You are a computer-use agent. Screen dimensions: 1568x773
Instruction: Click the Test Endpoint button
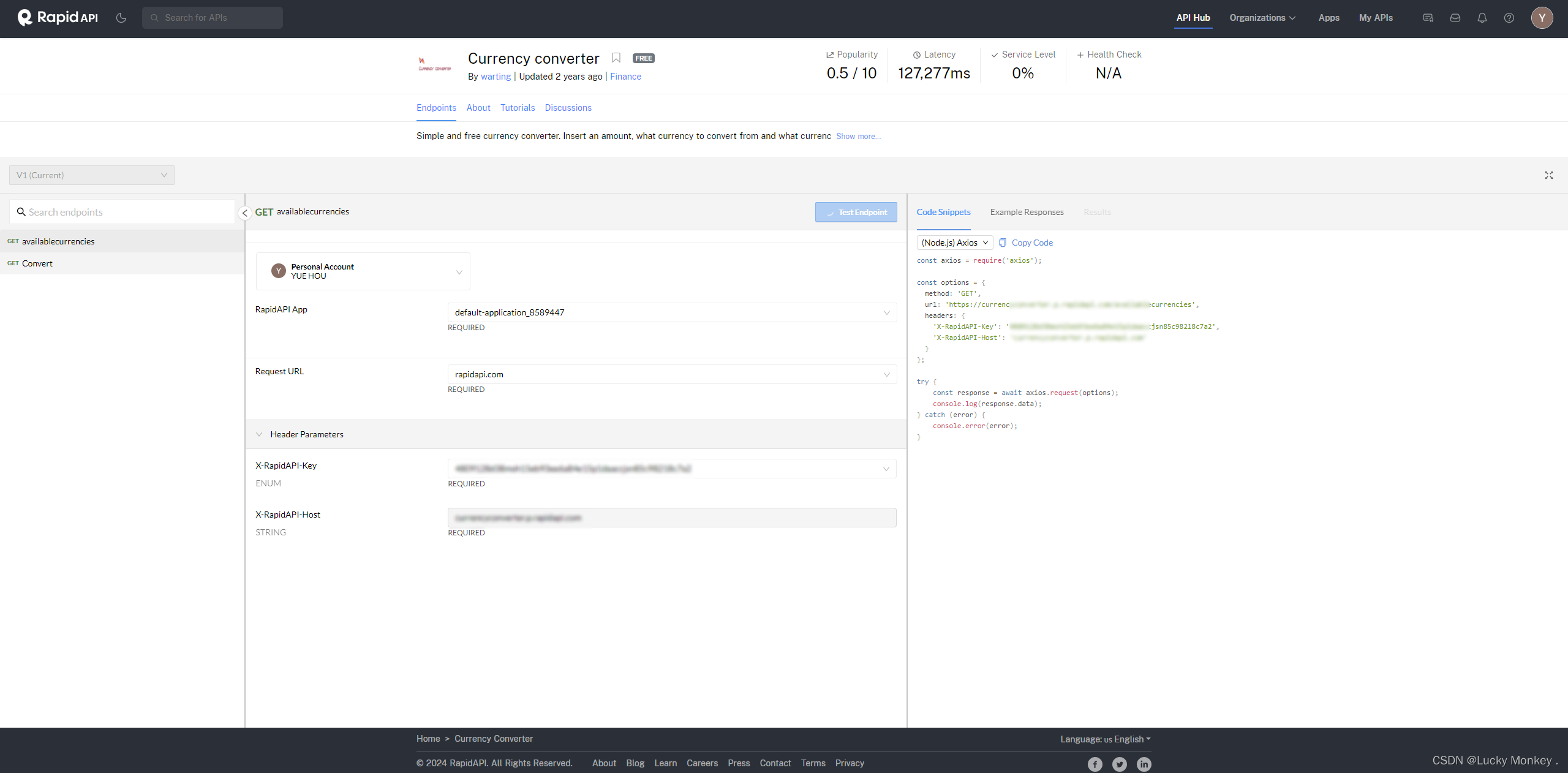[x=856, y=212]
